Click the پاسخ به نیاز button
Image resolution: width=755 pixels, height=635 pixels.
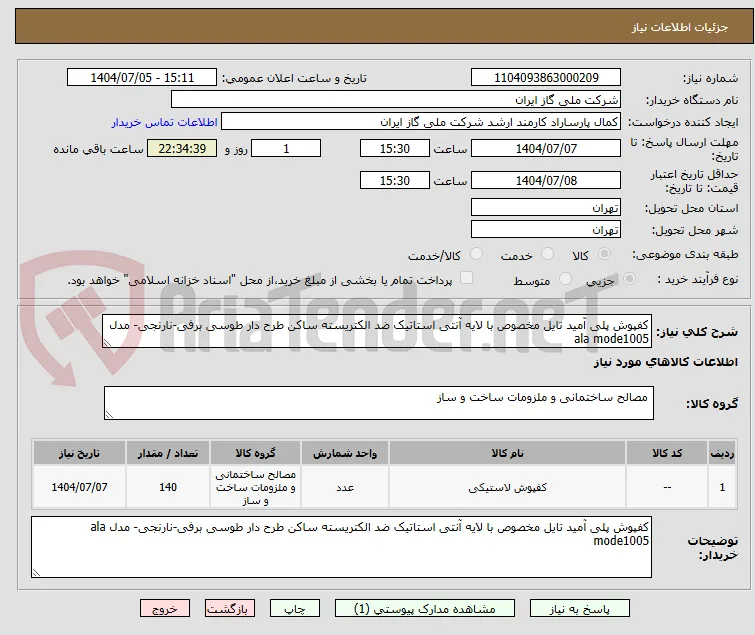(x=580, y=609)
